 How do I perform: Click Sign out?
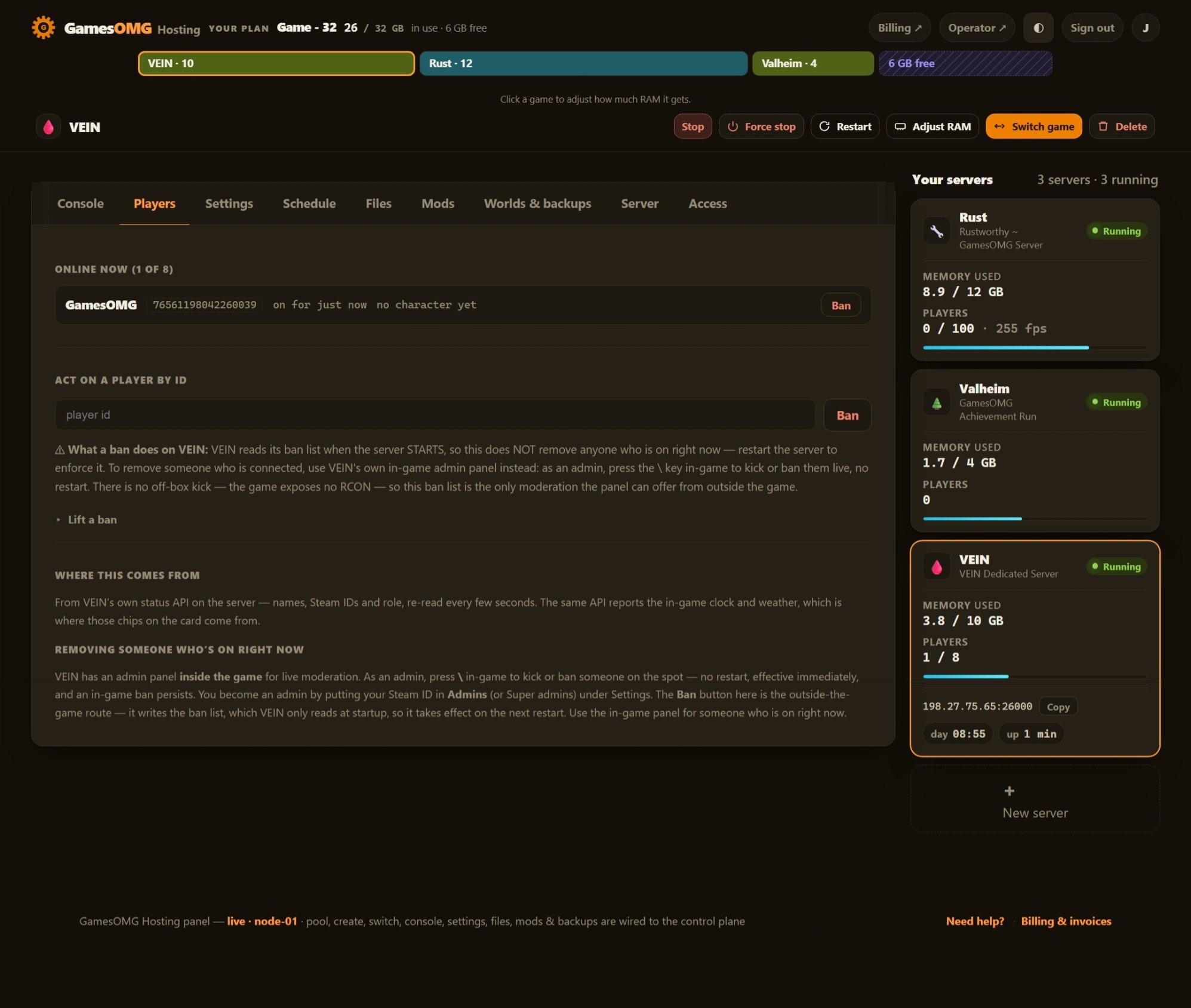point(1092,27)
